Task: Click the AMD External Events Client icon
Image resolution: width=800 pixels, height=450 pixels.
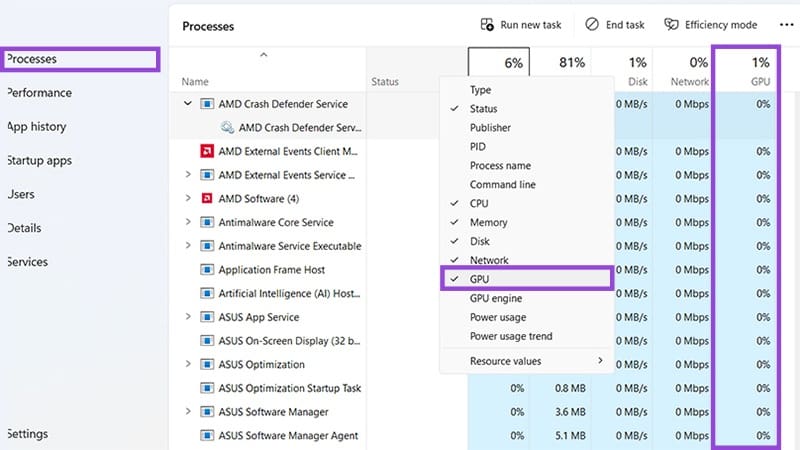Action: (207, 151)
